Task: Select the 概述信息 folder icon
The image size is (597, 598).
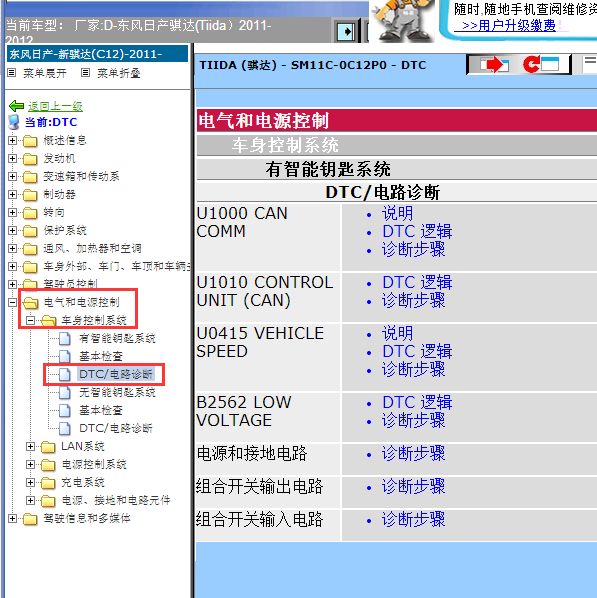Action: coord(30,141)
